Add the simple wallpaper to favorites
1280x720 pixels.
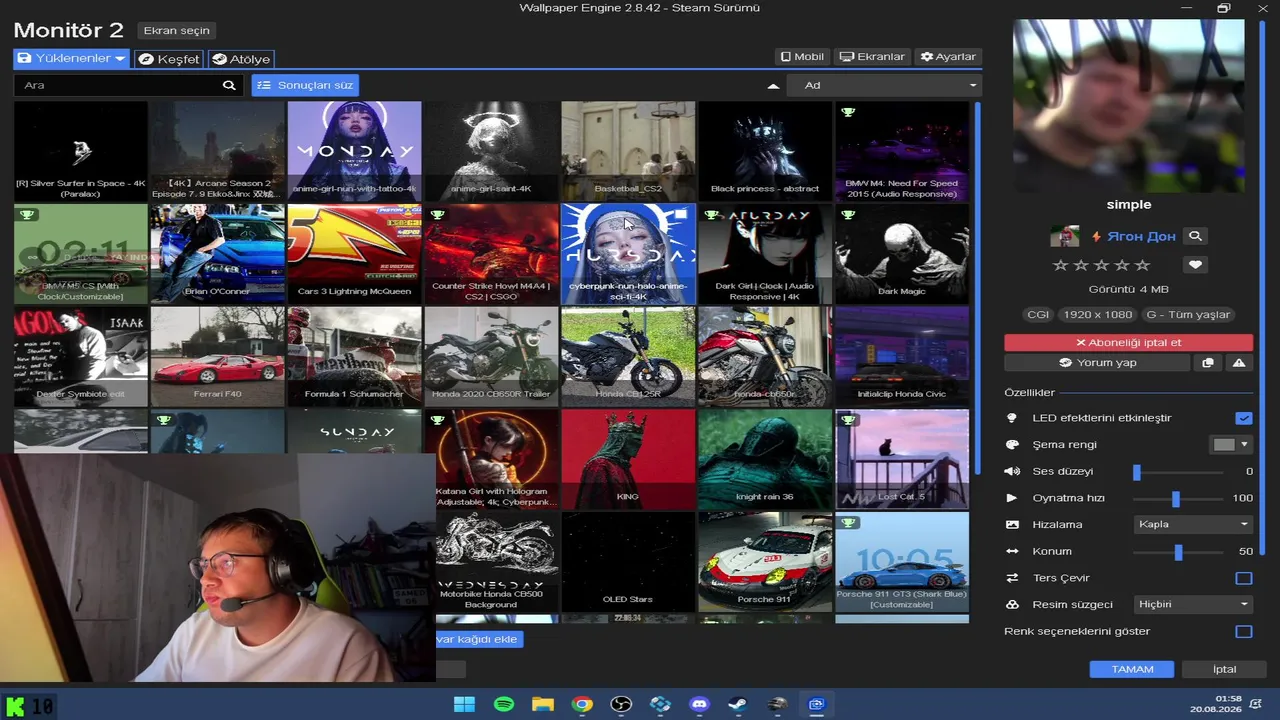point(1195,265)
